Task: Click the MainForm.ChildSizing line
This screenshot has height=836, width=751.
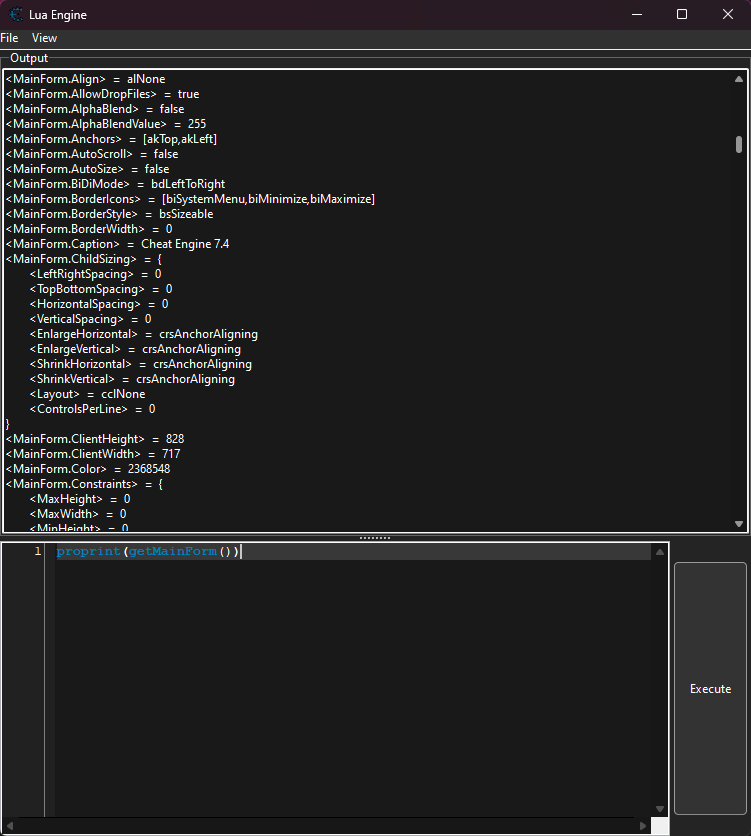Action: 84,259
